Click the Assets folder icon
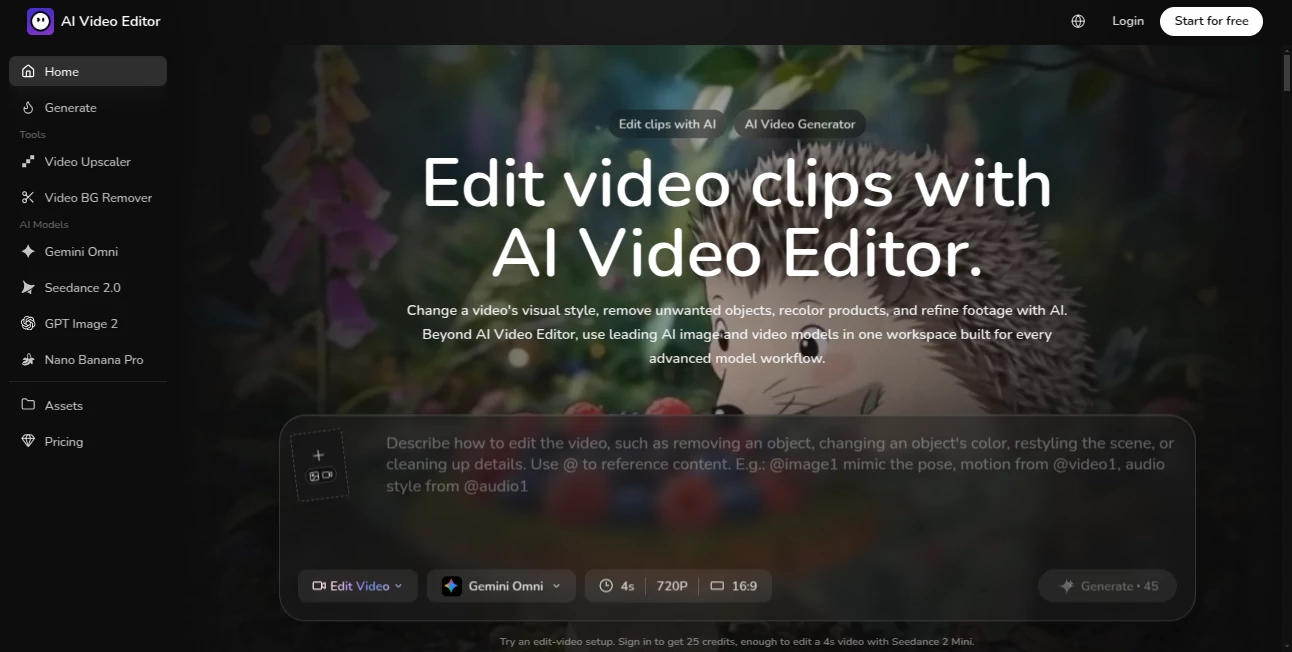 point(28,406)
